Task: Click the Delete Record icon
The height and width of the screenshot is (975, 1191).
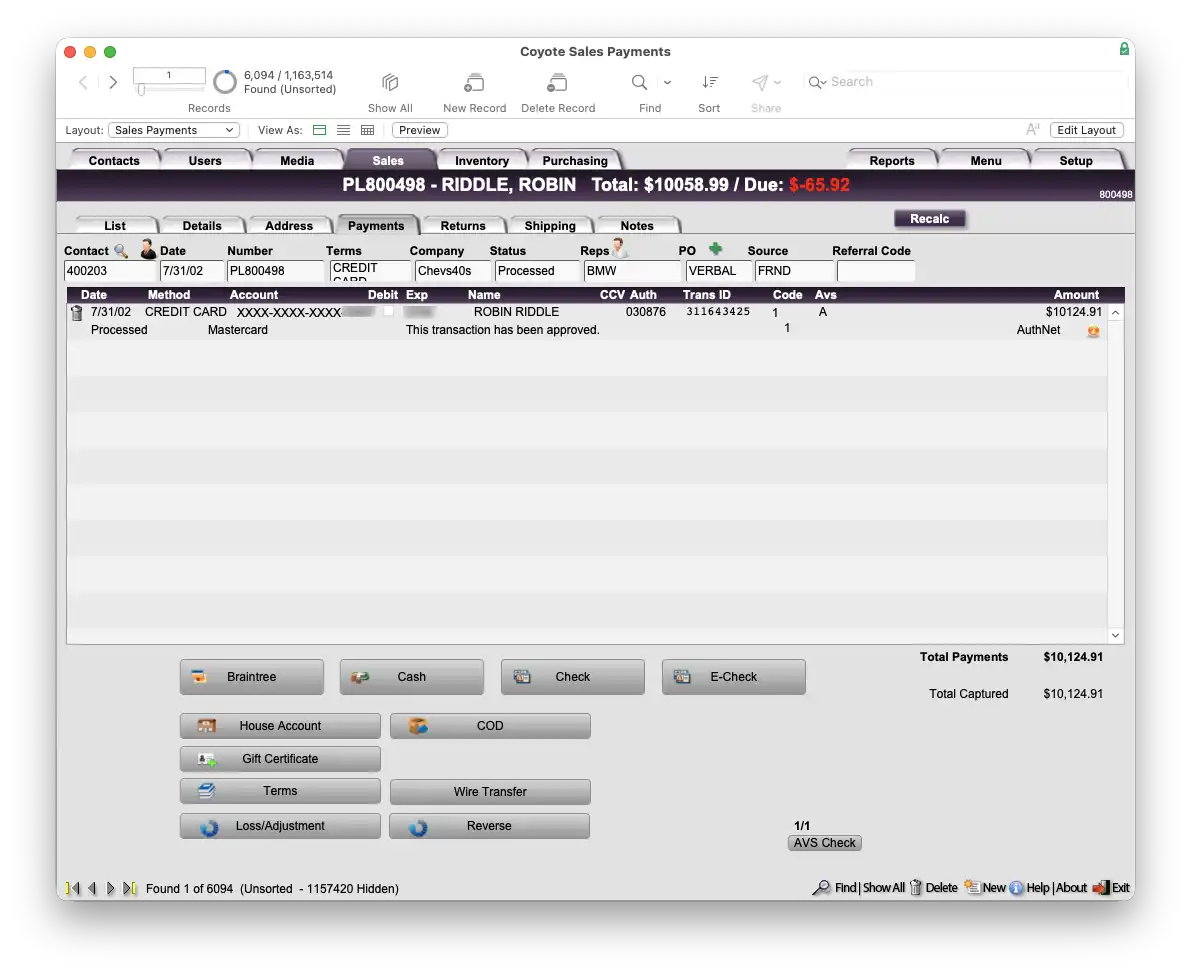Action: 558,82
